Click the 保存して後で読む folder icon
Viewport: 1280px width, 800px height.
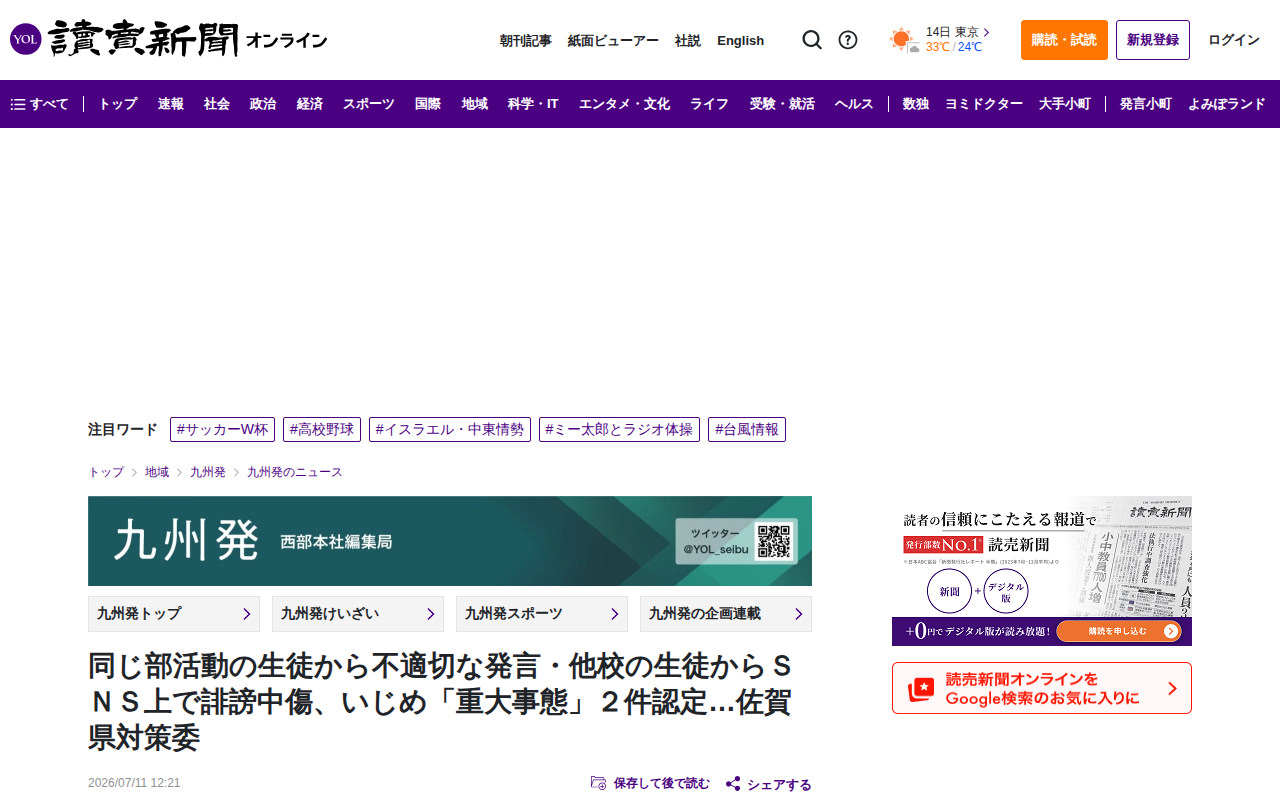pos(599,783)
